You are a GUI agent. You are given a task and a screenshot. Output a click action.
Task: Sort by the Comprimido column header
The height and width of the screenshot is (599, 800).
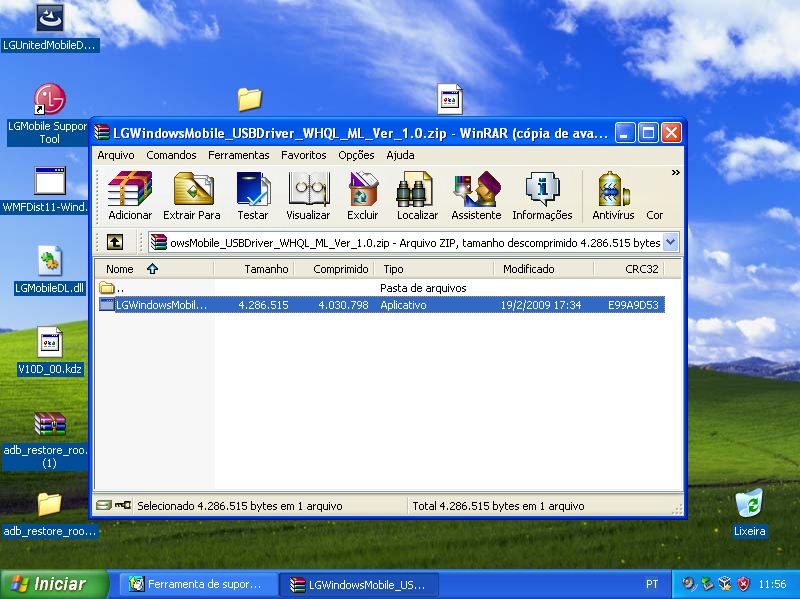click(334, 269)
